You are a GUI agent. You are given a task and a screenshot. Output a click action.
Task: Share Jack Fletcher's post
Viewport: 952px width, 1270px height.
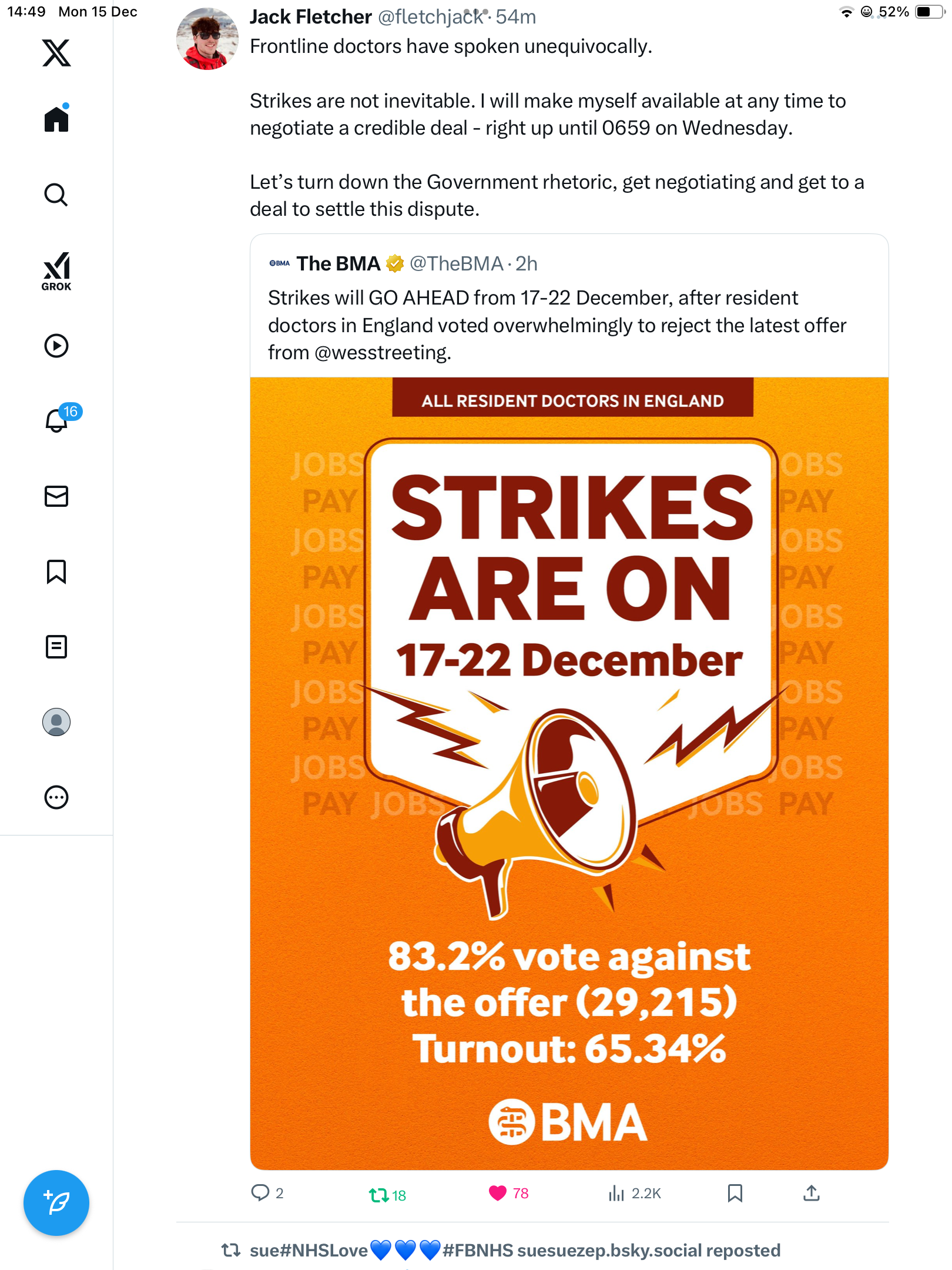coord(811,1193)
